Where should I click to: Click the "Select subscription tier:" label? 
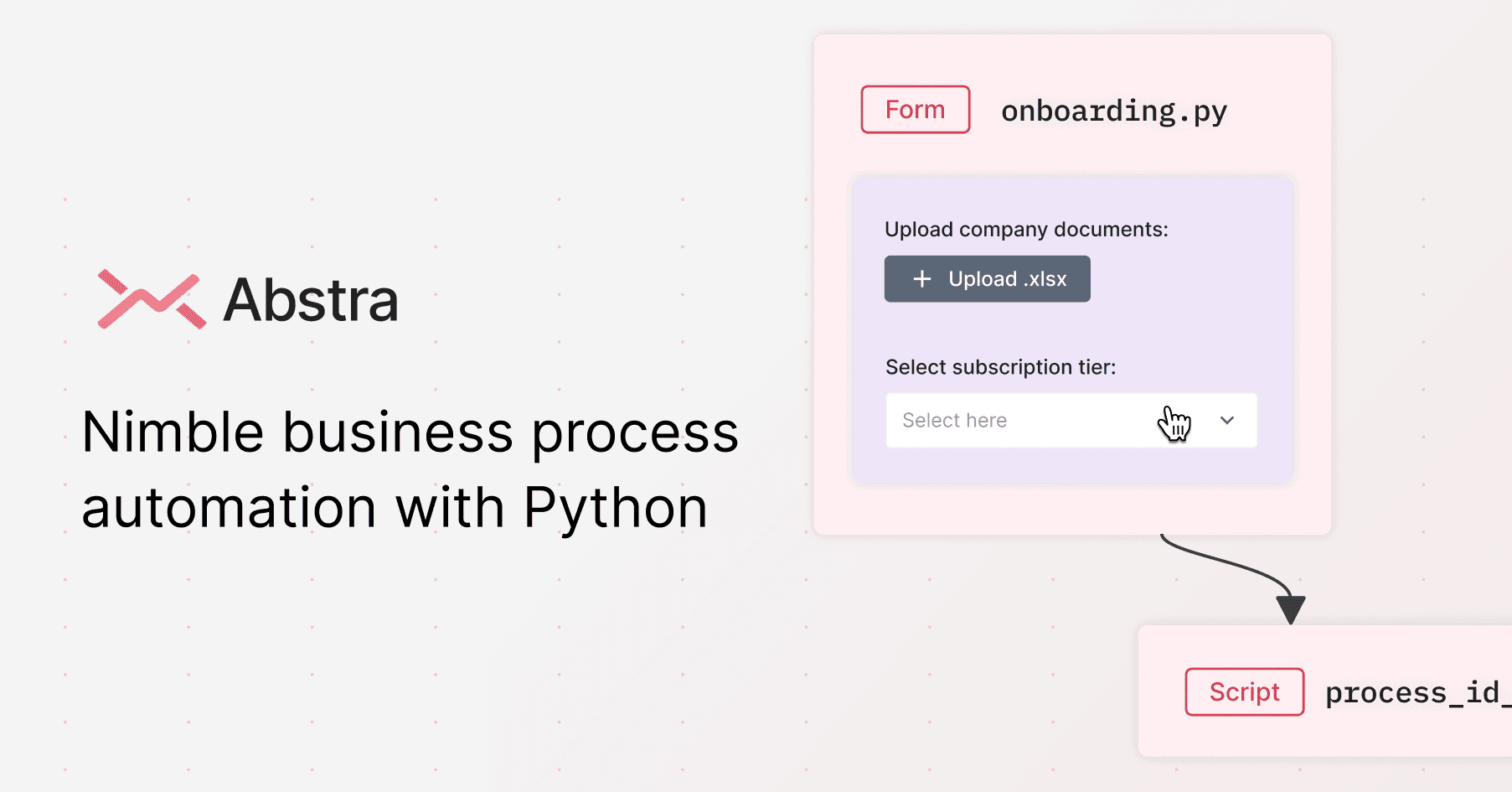pyautogui.click(x=1000, y=367)
